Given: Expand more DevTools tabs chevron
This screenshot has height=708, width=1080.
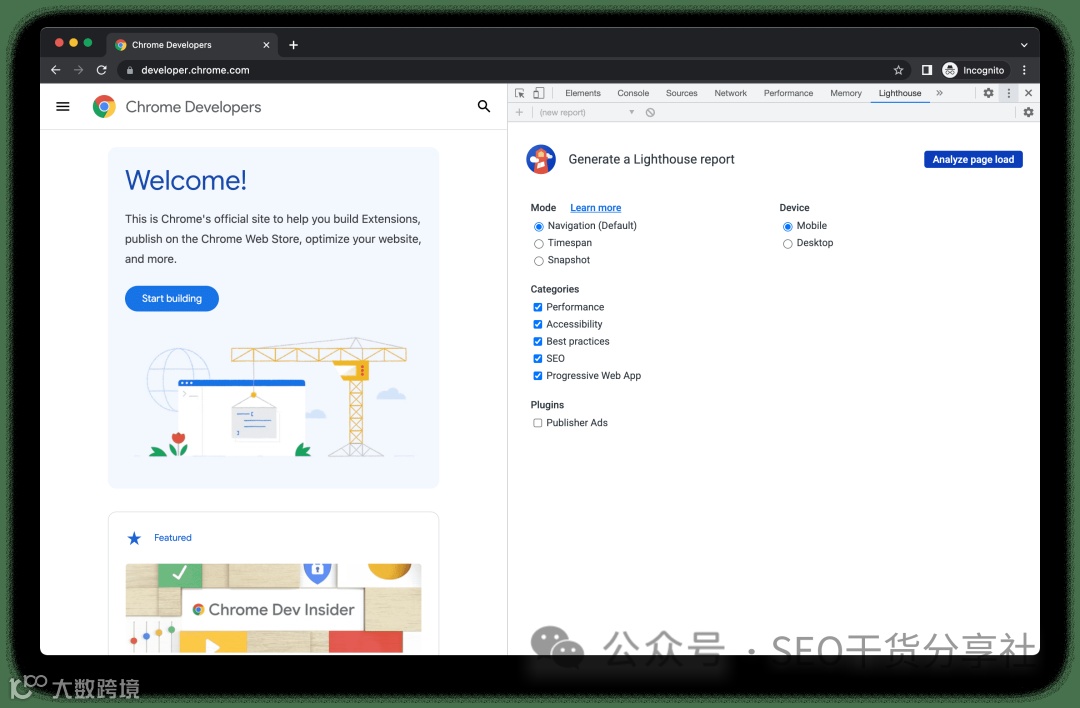Looking at the screenshot, I should (939, 93).
